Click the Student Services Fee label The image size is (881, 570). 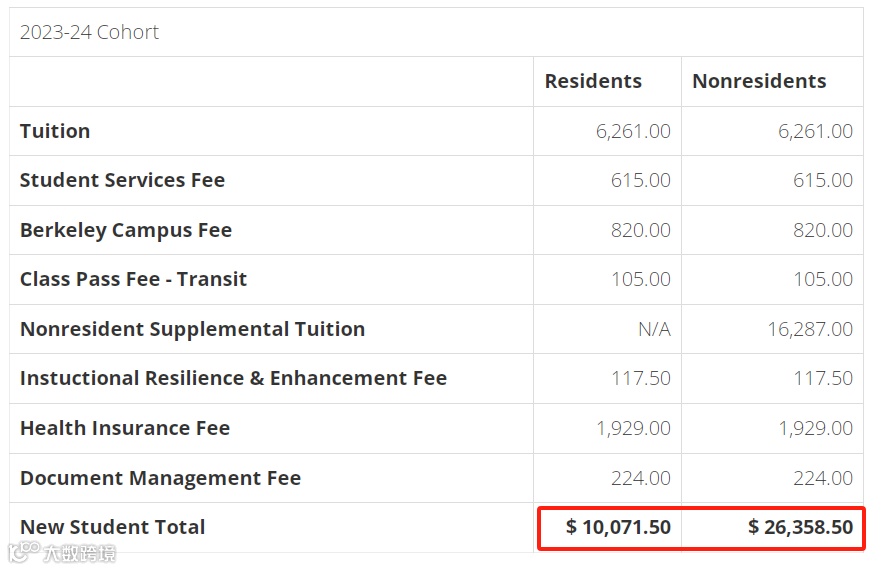coord(122,180)
